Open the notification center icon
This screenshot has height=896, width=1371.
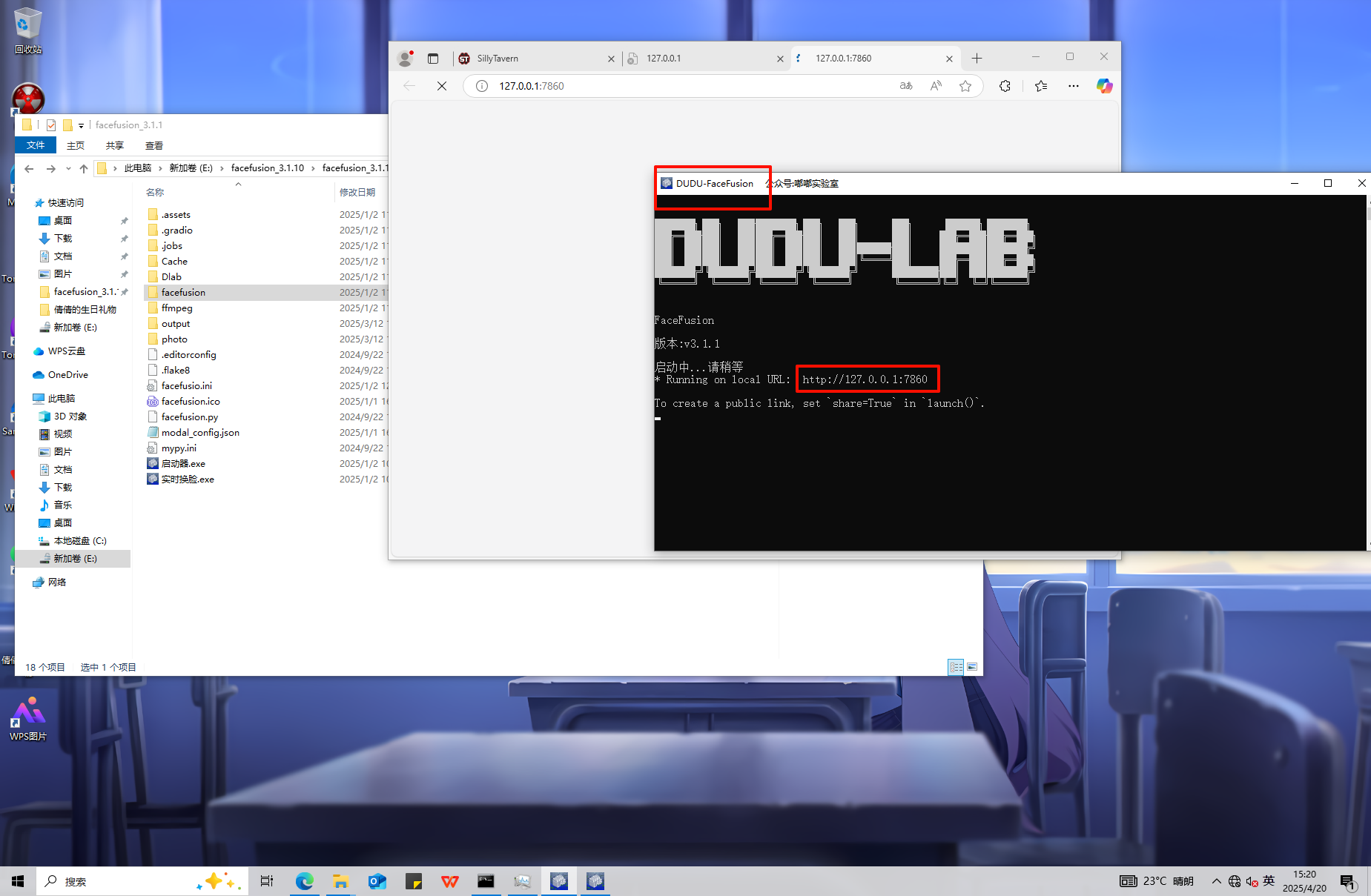click(1347, 881)
